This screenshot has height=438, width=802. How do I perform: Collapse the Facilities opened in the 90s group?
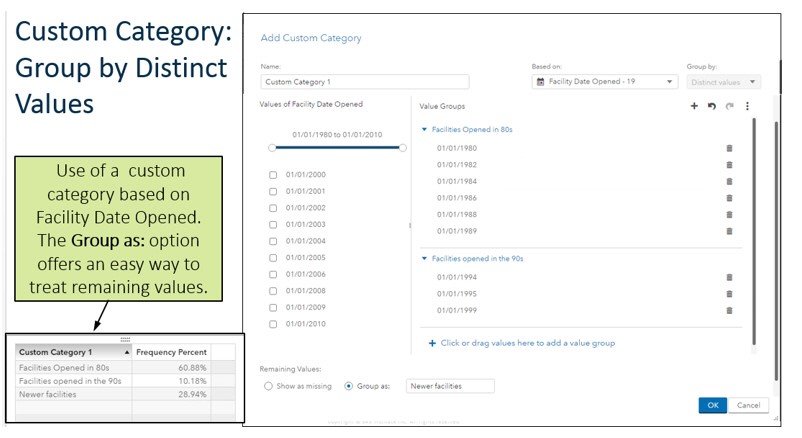424,258
